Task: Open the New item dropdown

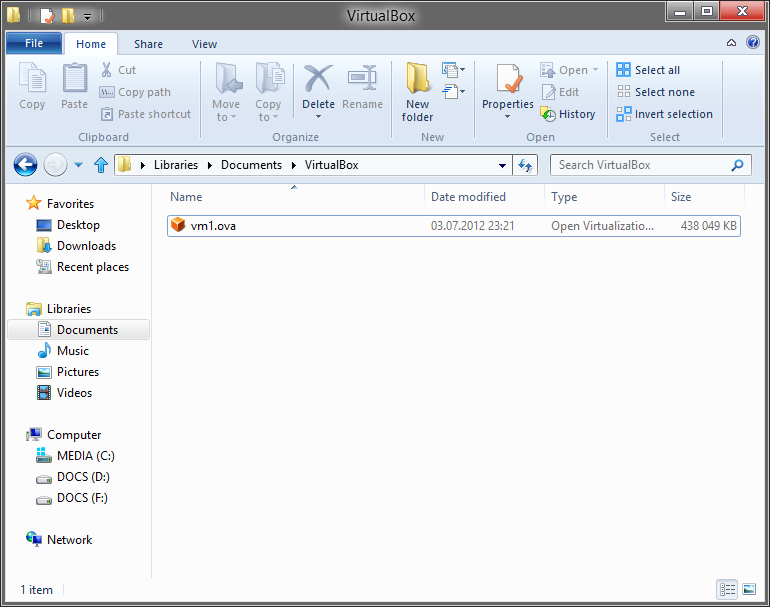Action: pos(453,70)
